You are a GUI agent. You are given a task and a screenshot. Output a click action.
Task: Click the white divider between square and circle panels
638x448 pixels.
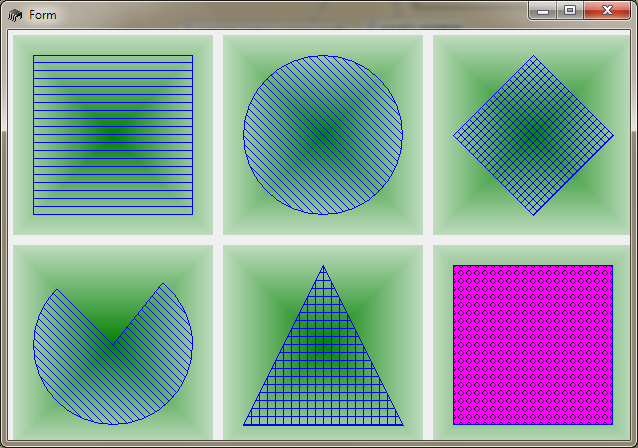pyautogui.click(x=218, y=135)
